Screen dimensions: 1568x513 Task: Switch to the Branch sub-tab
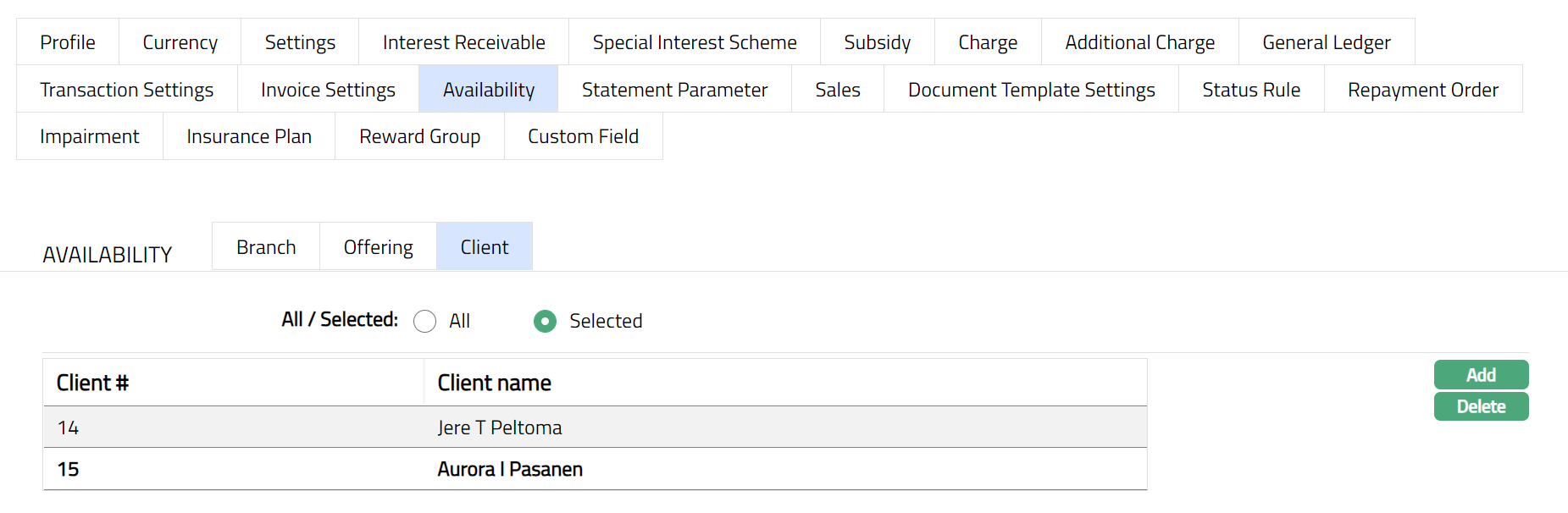point(266,247)
